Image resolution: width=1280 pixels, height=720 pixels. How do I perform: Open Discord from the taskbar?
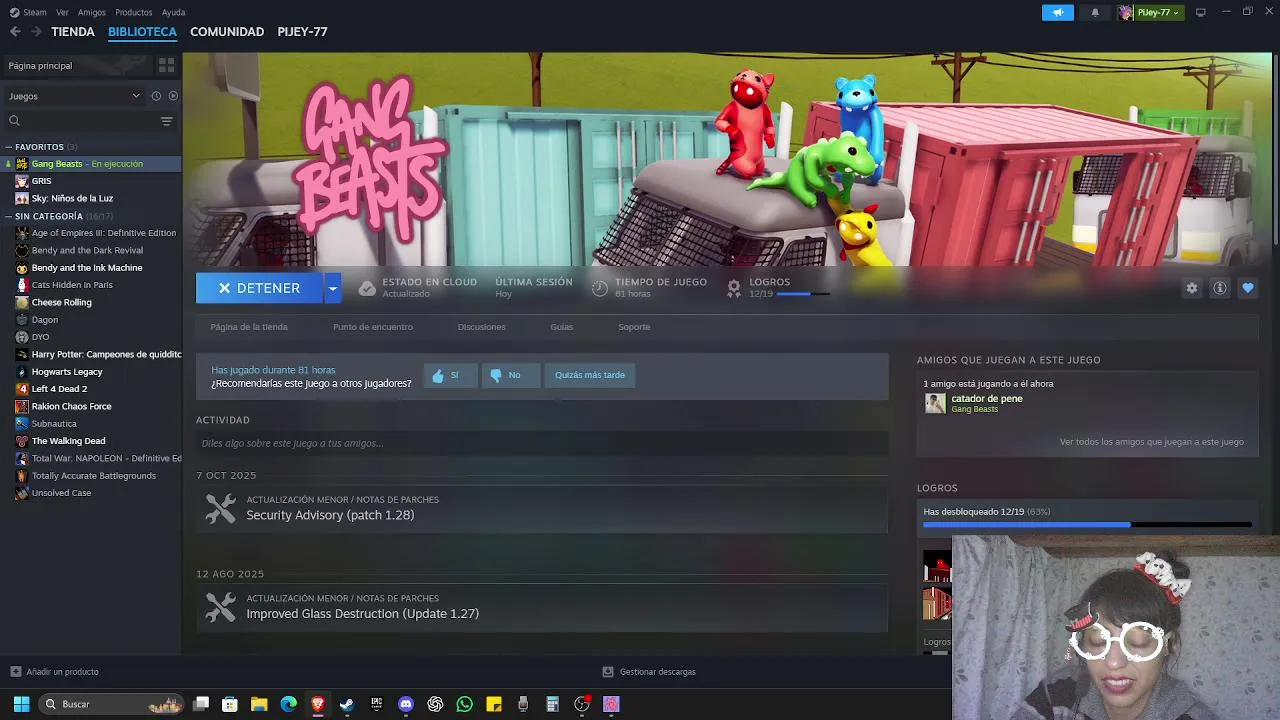(x=406, y=704)
